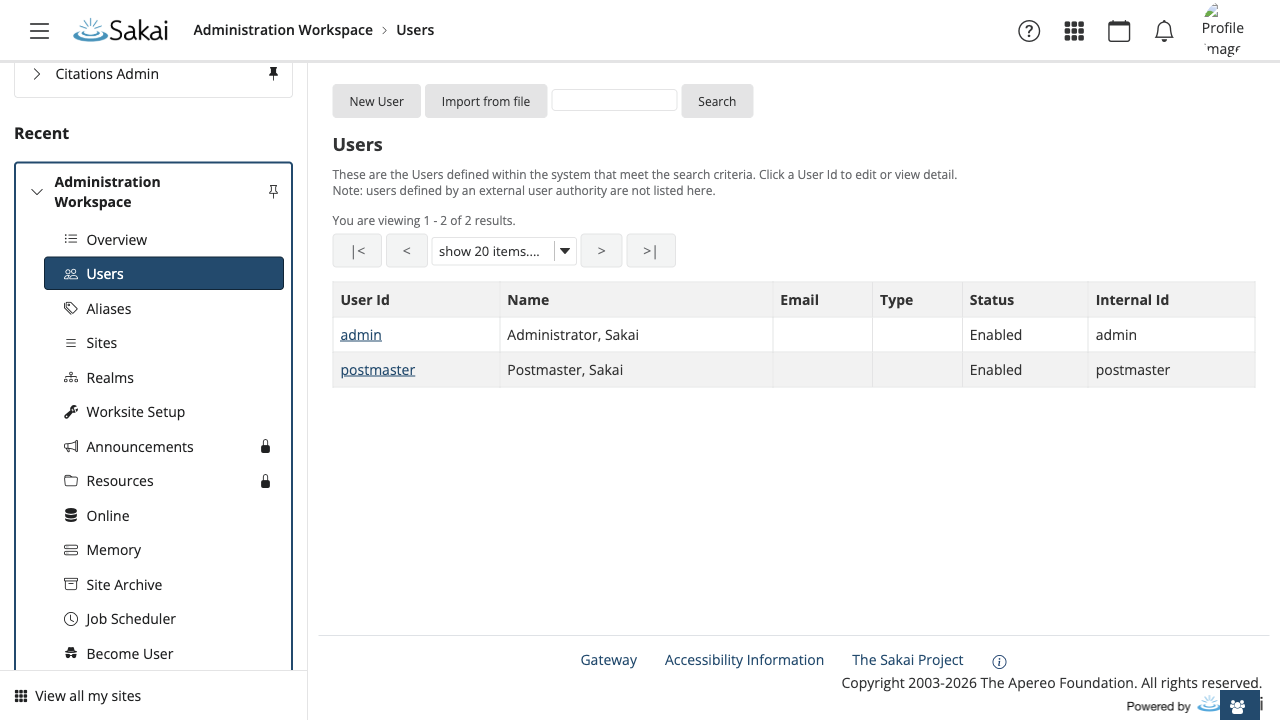Open the Become User tool
Screen dimensions: 1280x720
click(x=164, y=654)
